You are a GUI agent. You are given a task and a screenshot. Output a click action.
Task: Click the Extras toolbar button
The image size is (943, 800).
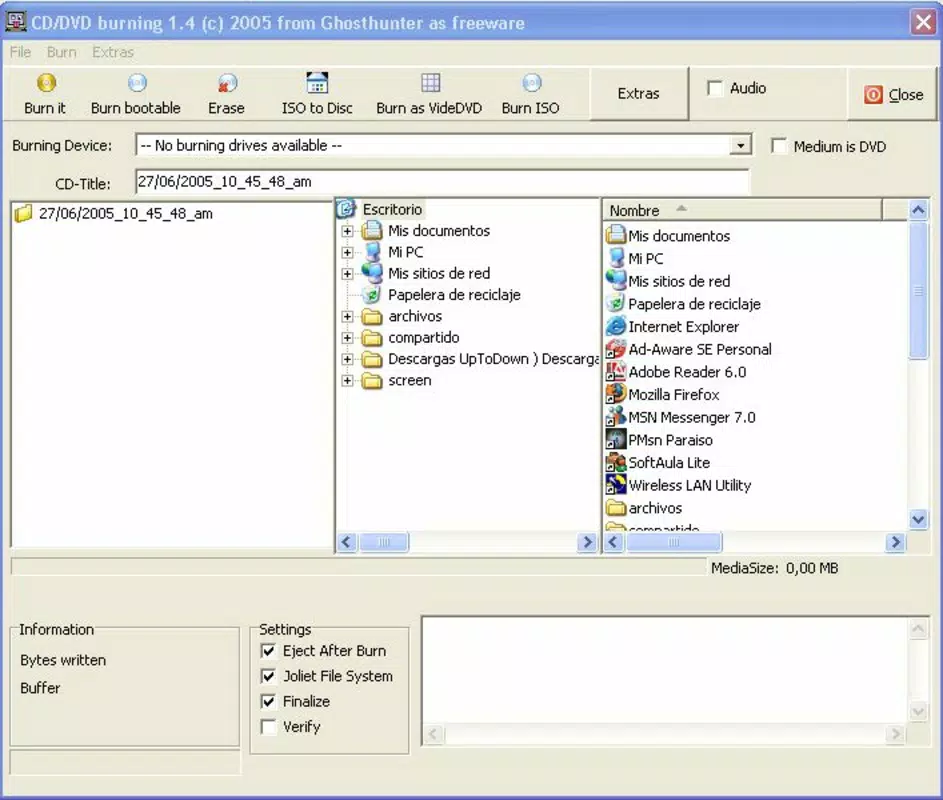click(x=639, y=93)
